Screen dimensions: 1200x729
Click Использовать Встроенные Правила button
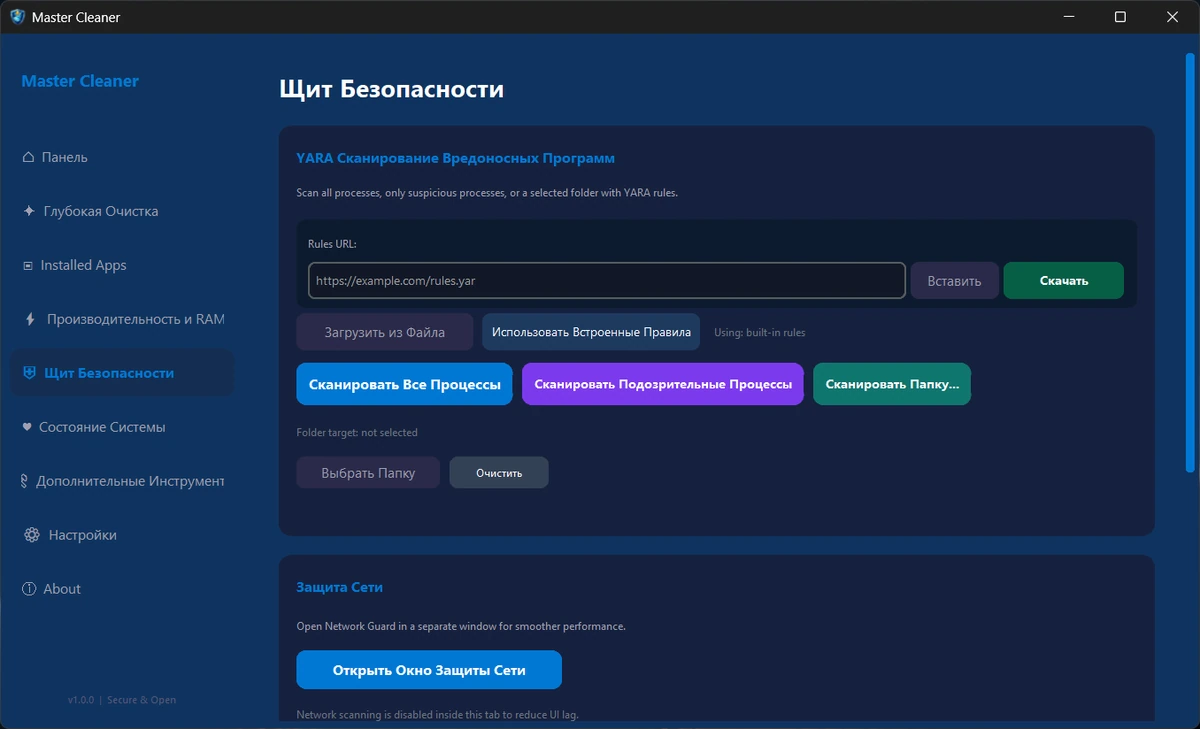point(591,332)
